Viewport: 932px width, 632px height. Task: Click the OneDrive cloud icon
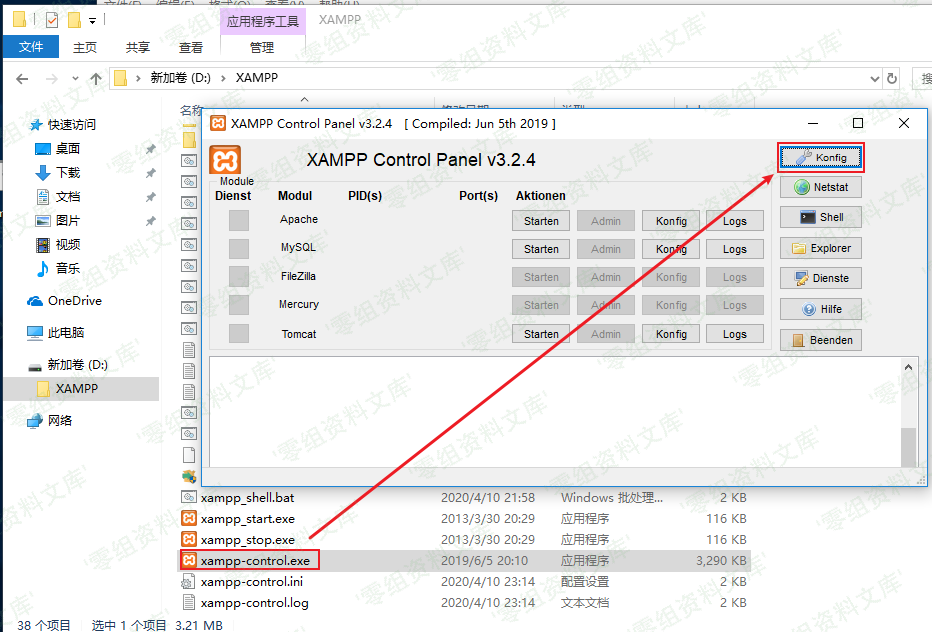pos(35,301)
